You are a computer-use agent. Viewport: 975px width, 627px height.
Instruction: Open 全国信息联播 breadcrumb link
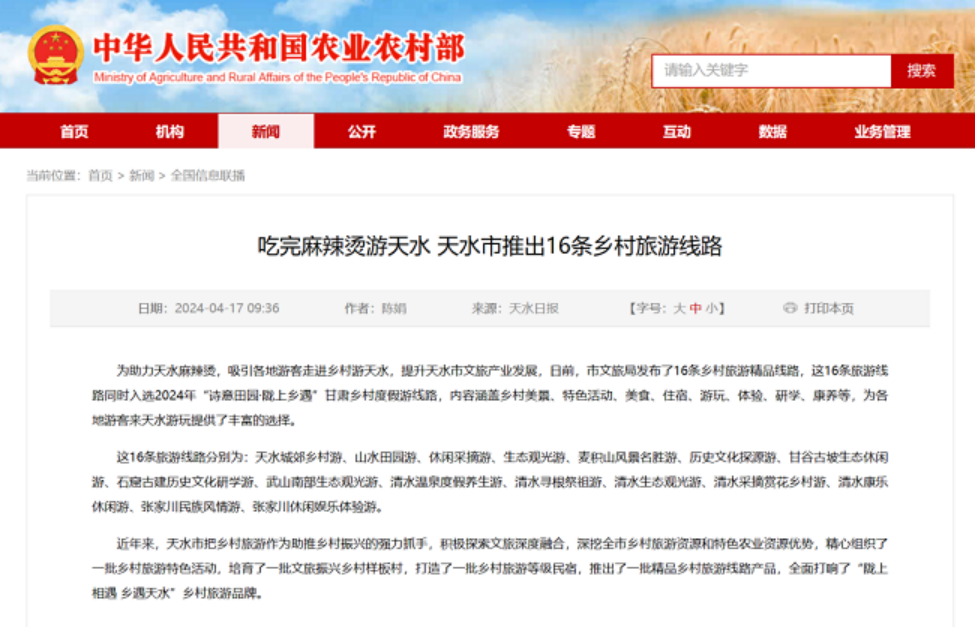click(x=207, y=175)
